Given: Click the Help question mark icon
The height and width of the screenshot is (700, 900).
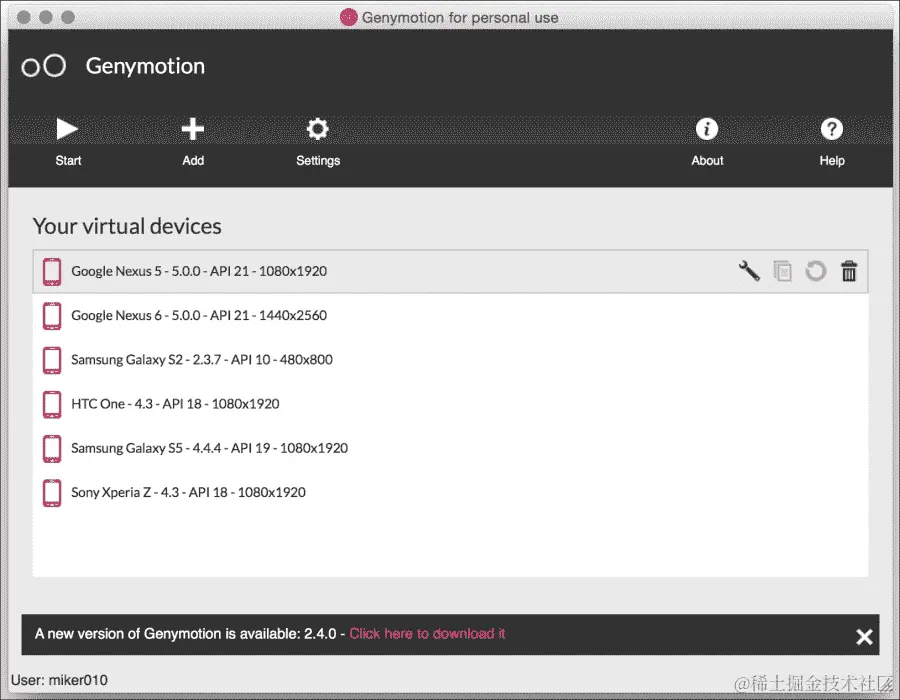Looking at the screenshot, I should tap(831, 129).
